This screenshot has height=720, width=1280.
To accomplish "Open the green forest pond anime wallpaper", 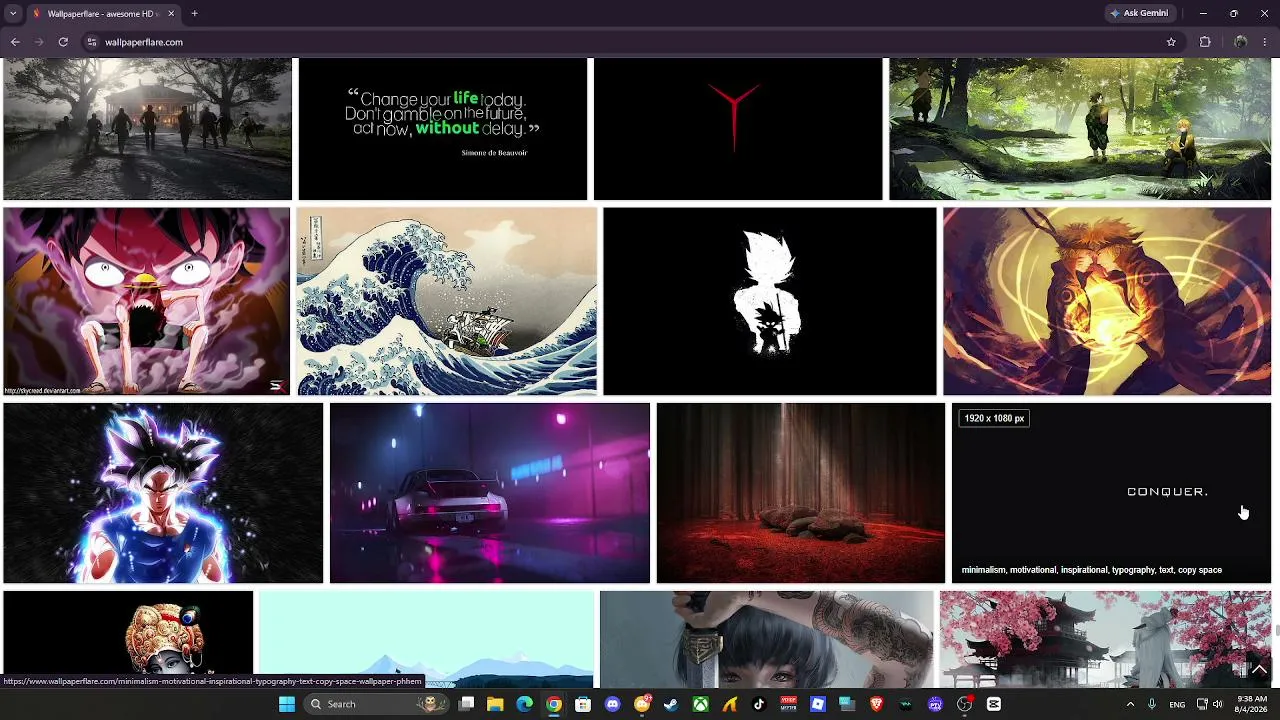I will (x=1080, y=129).
